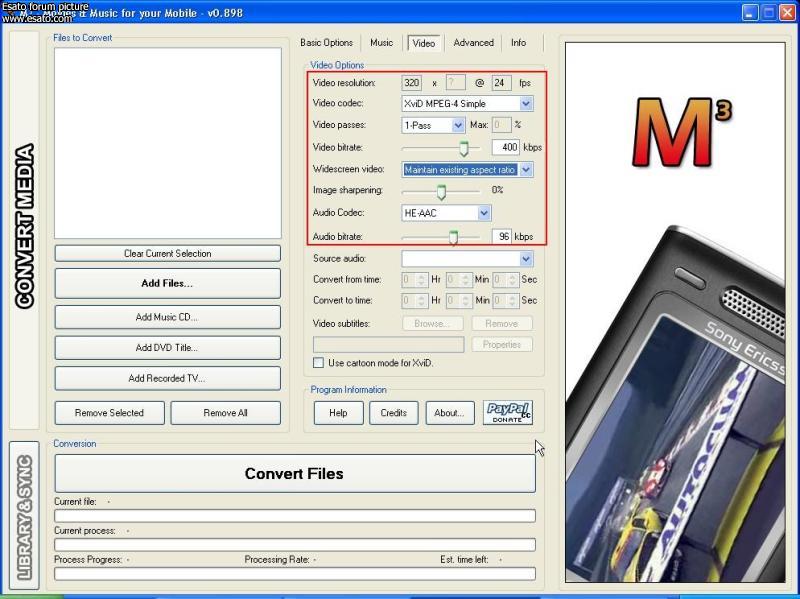This screenshot has height=599, width=800.
Task: Click the Remove Selected button
Action: pos(110,413)
